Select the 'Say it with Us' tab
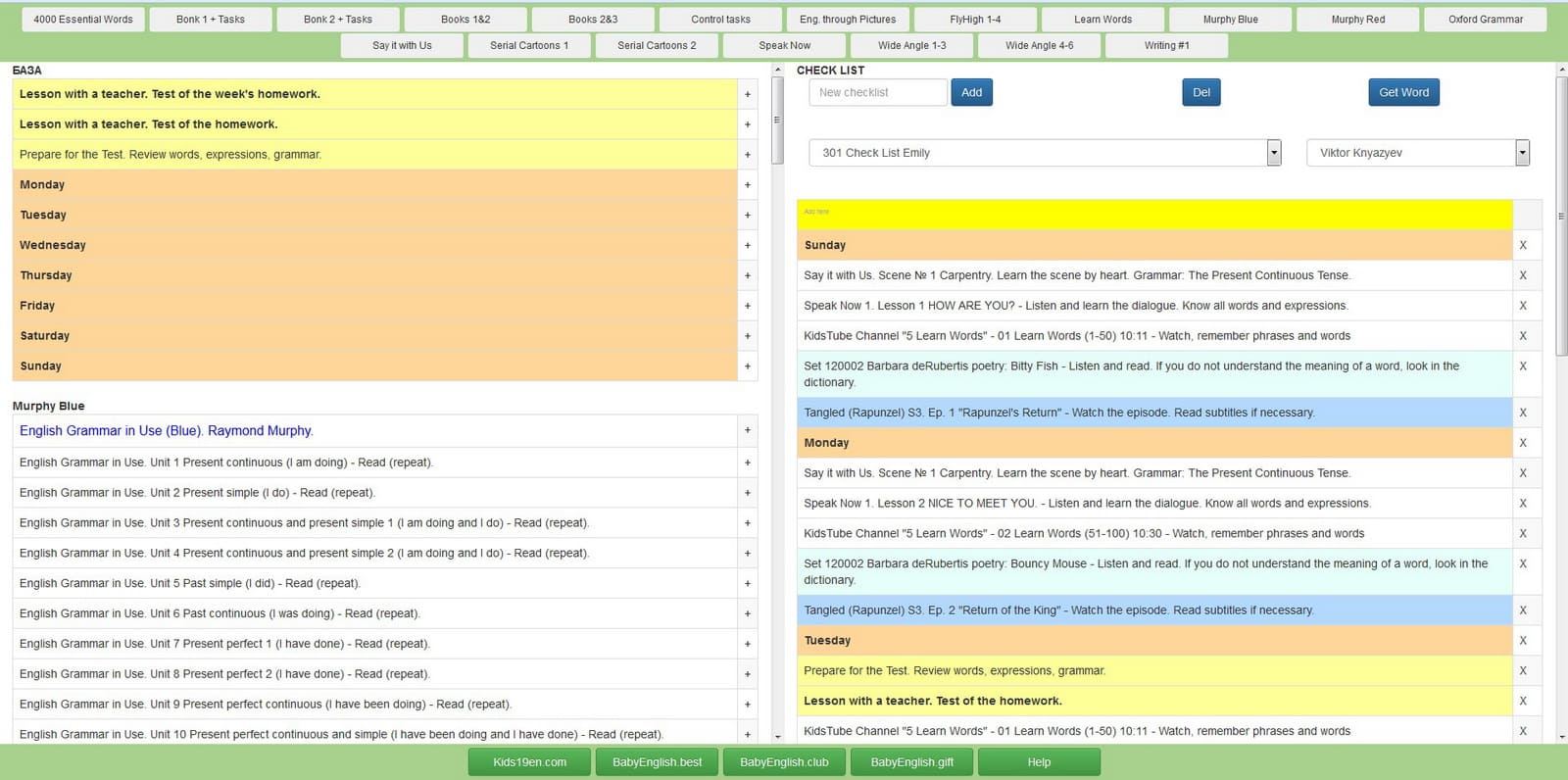Screen dimensions: 1568x780 [x=402, y=45]
